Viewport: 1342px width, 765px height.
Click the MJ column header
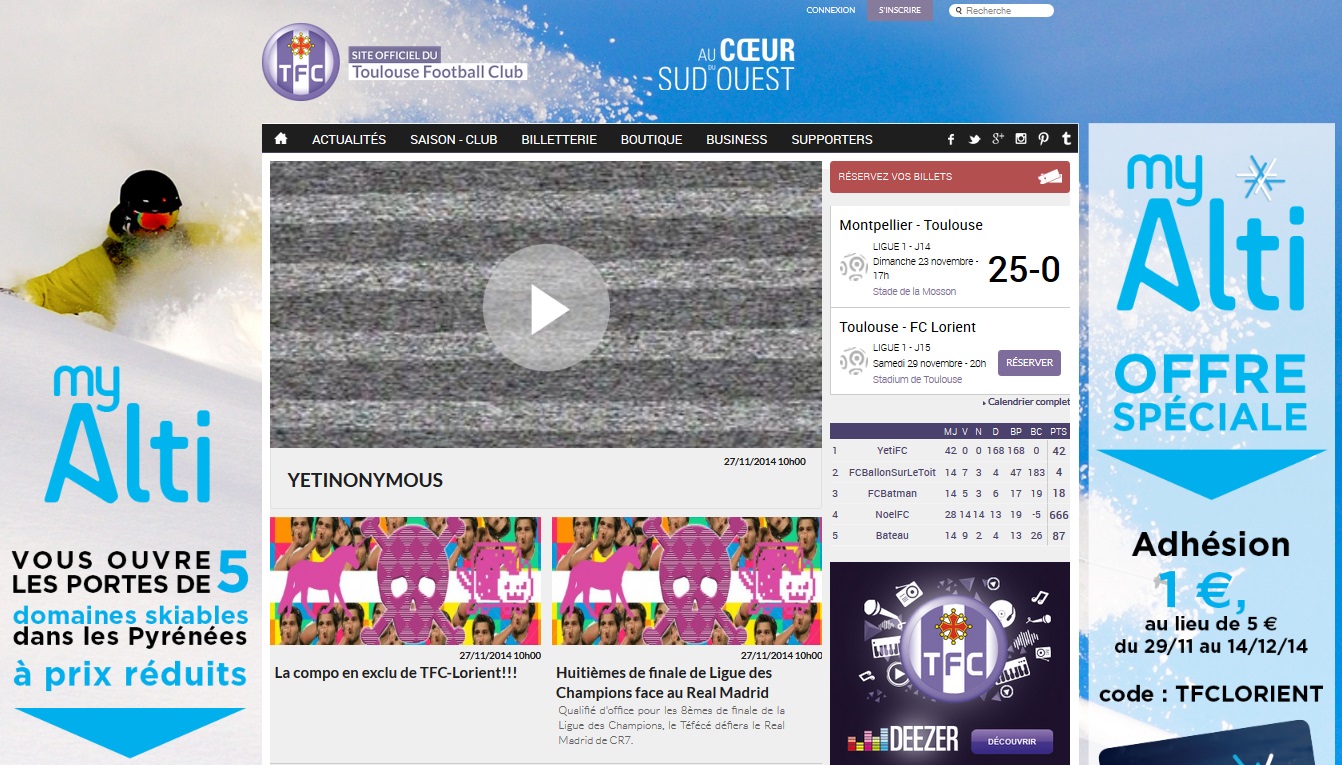click(950, 432)
